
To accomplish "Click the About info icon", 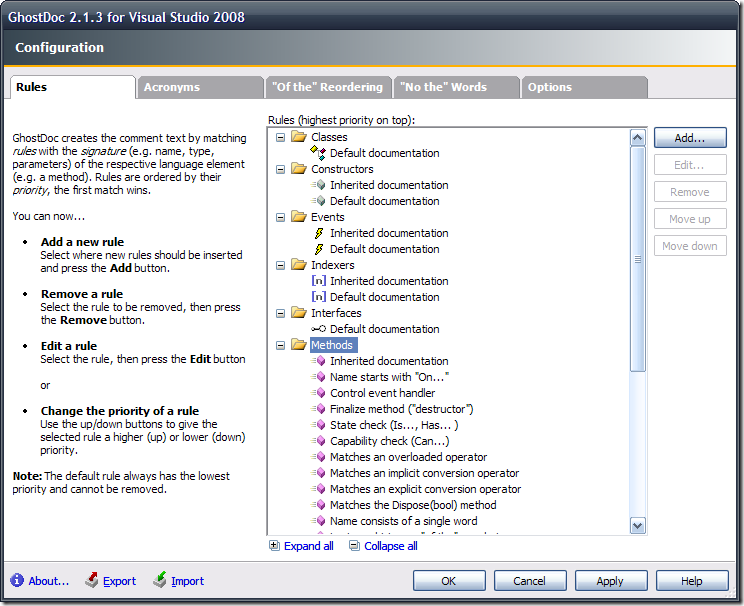I will point(17,580).
